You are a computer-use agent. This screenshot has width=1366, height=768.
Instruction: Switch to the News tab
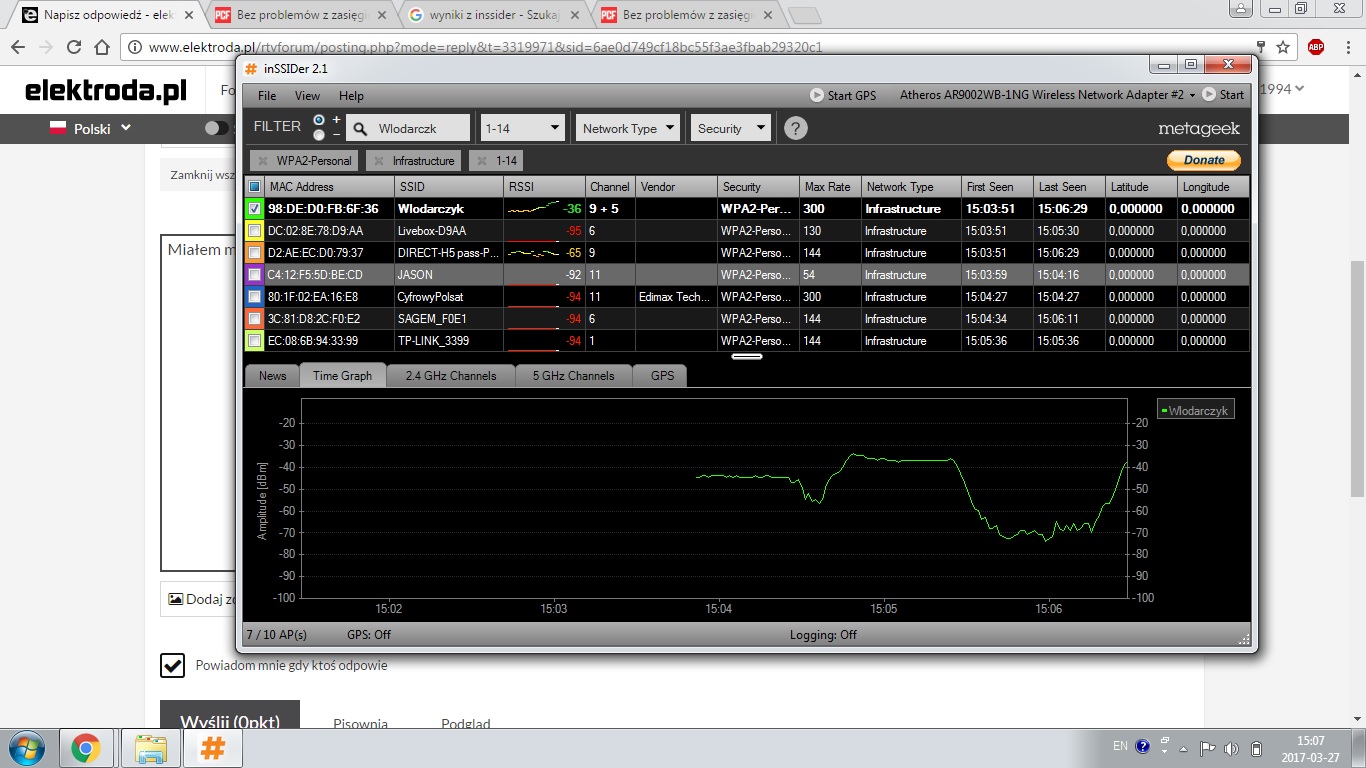click(272, 376)
